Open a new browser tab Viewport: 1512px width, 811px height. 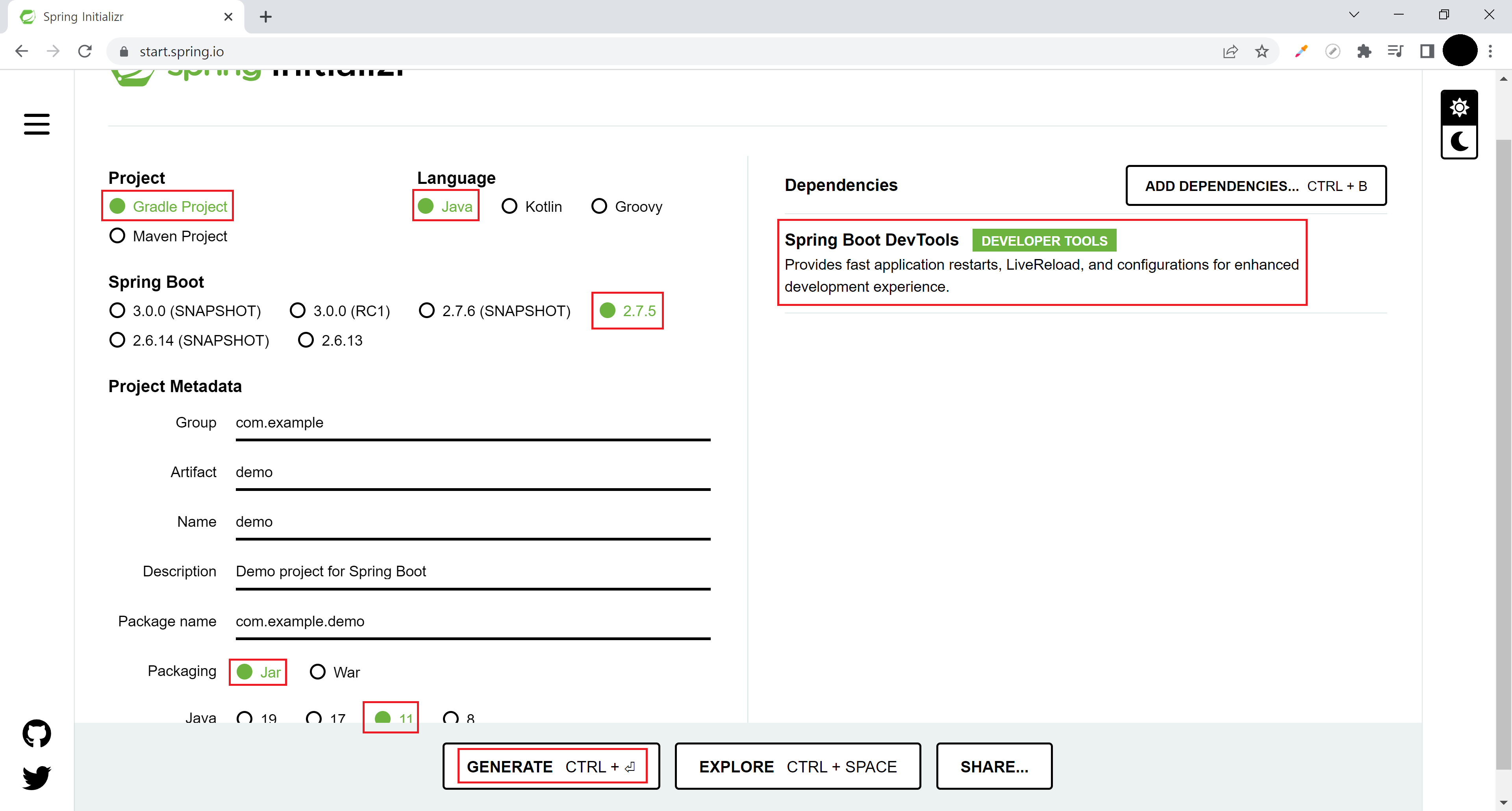point(265,17)
